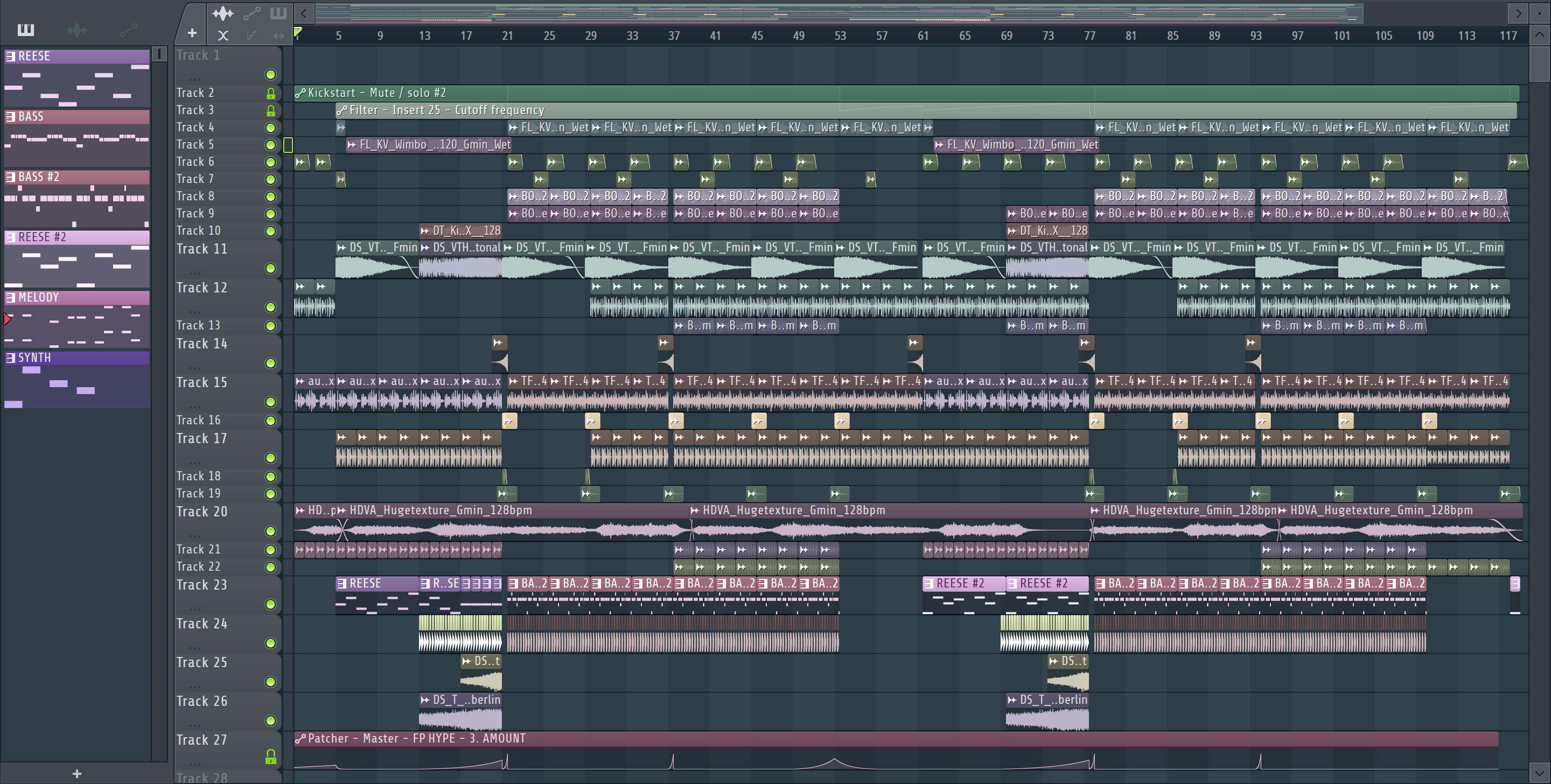Image resolution: width=1551 pixels, height=784 pixels.
Task: Click the up arrow above vertical scrollbar
Action: [x=1539, y=34]
